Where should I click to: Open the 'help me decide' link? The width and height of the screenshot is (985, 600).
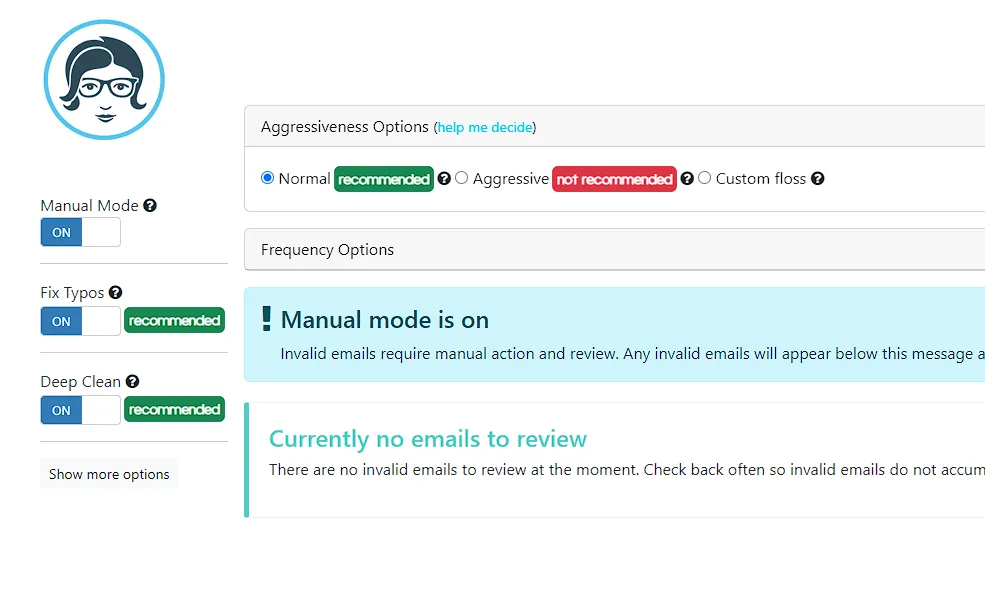[x=485, y=128]
